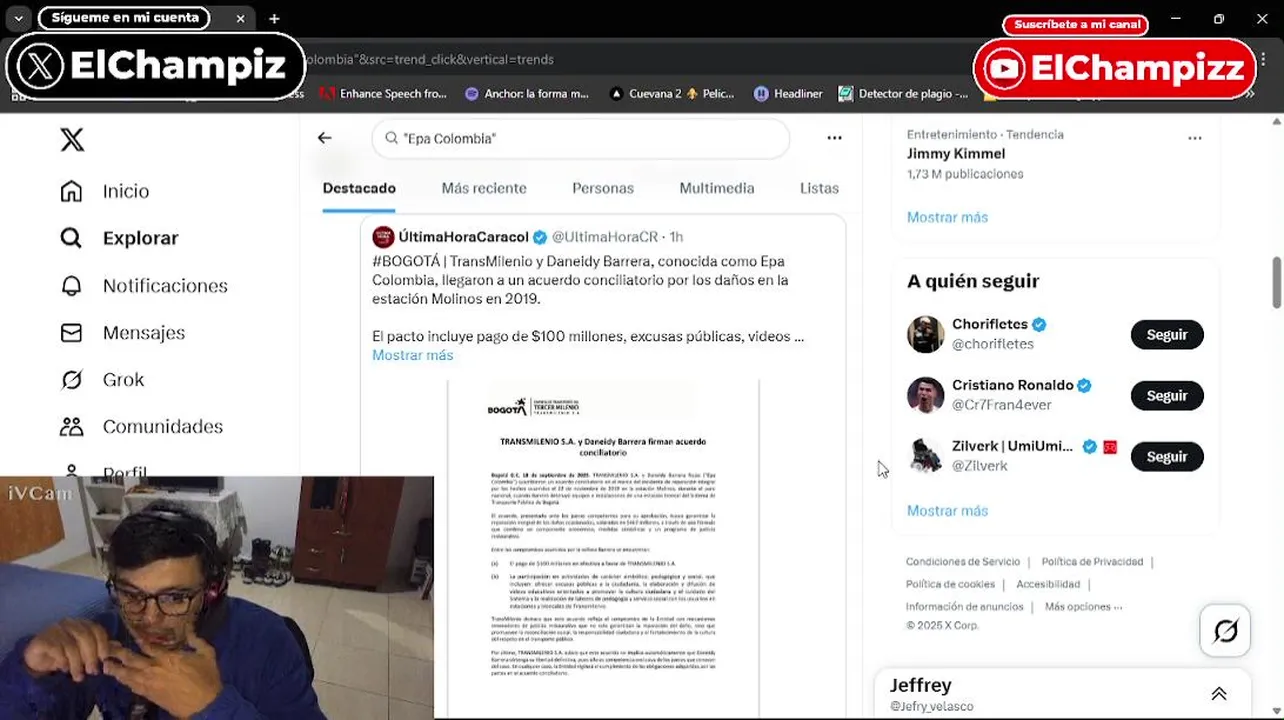Viewport: 1284px width, 720px height.
Task: Open browser tab list dropdown arrow
Action: (x=18, y=18)
